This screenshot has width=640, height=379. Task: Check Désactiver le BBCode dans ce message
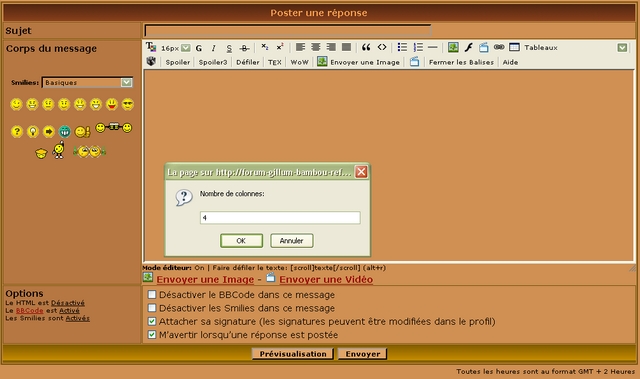point(152,295)
